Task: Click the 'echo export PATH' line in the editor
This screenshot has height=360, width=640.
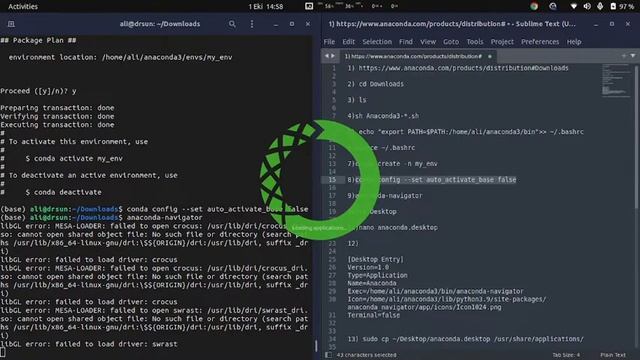Action: pyautogui.click(x=471, y=132)
